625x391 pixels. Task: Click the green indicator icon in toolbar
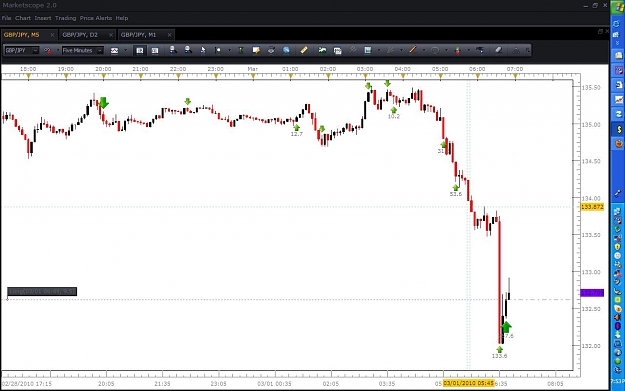point(241,50)
